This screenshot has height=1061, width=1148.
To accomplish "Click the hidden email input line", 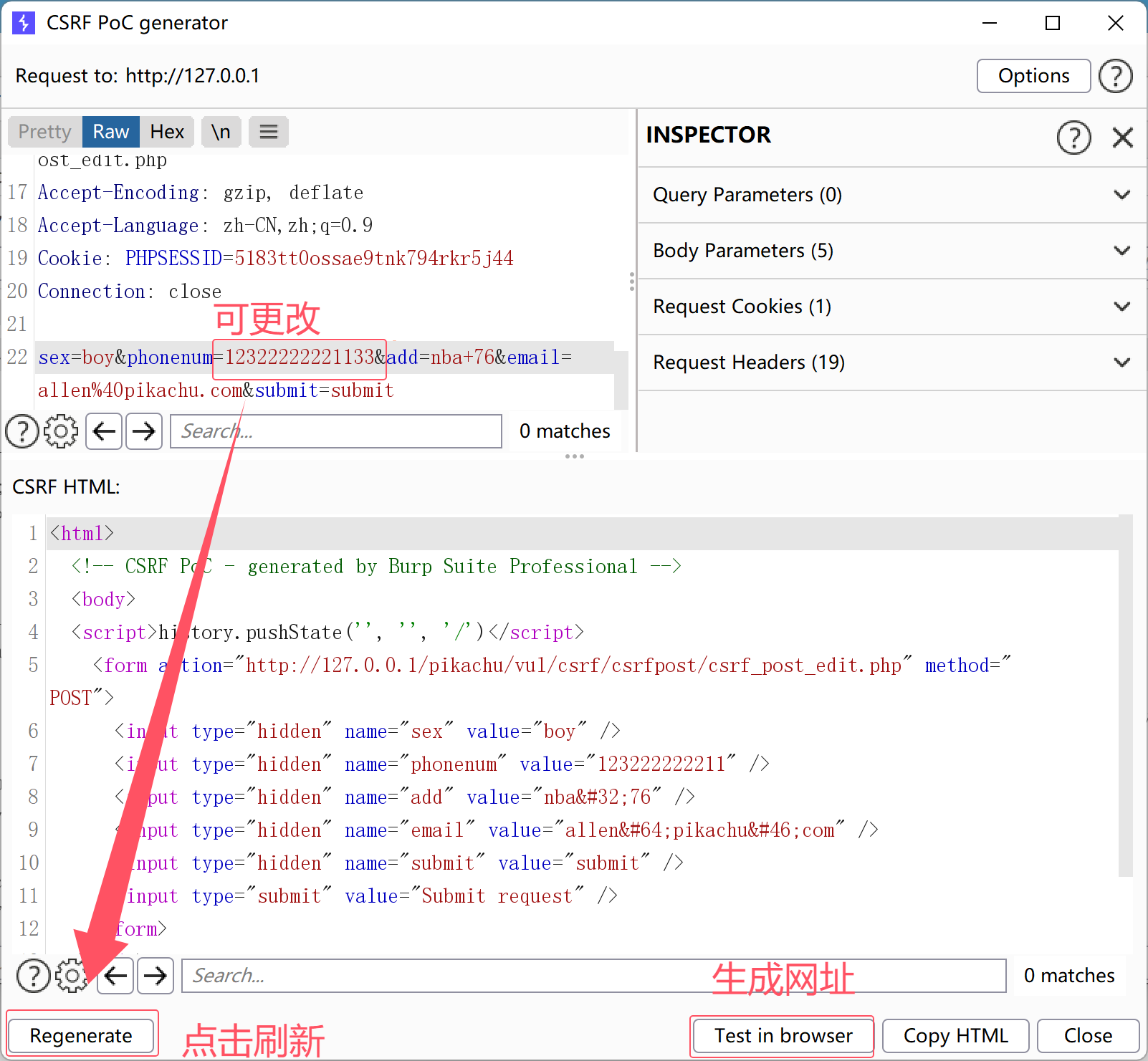I will click(x=497, y=830).
